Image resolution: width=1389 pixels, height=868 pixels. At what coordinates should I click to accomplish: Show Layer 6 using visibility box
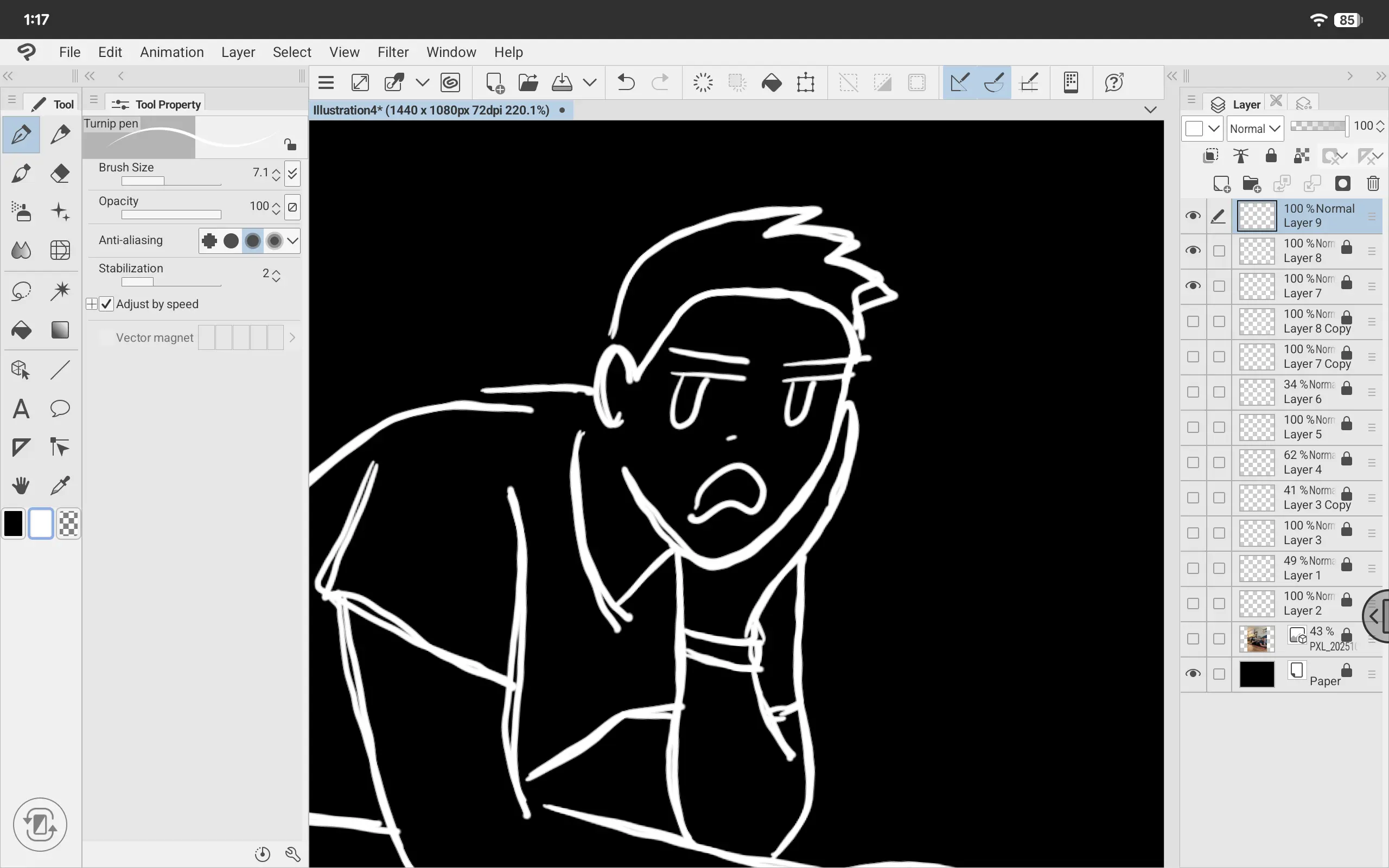point(1193,392)
